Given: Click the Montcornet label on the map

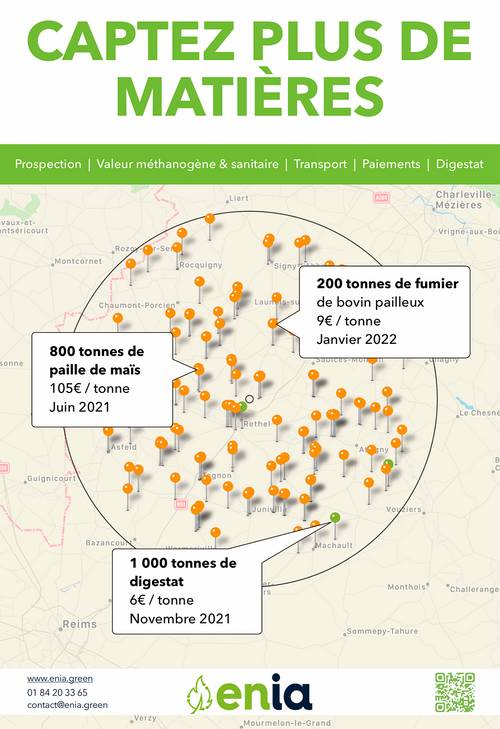Looking at the screenshot, I should pyautogui.click(x=78, y=261).
